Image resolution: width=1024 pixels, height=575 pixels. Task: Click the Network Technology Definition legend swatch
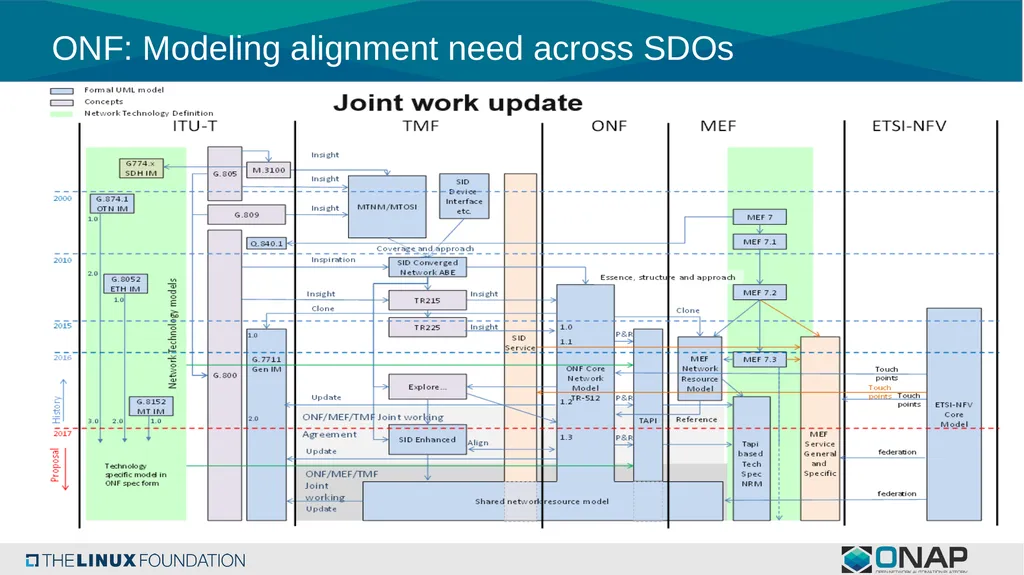pos(62,114)
